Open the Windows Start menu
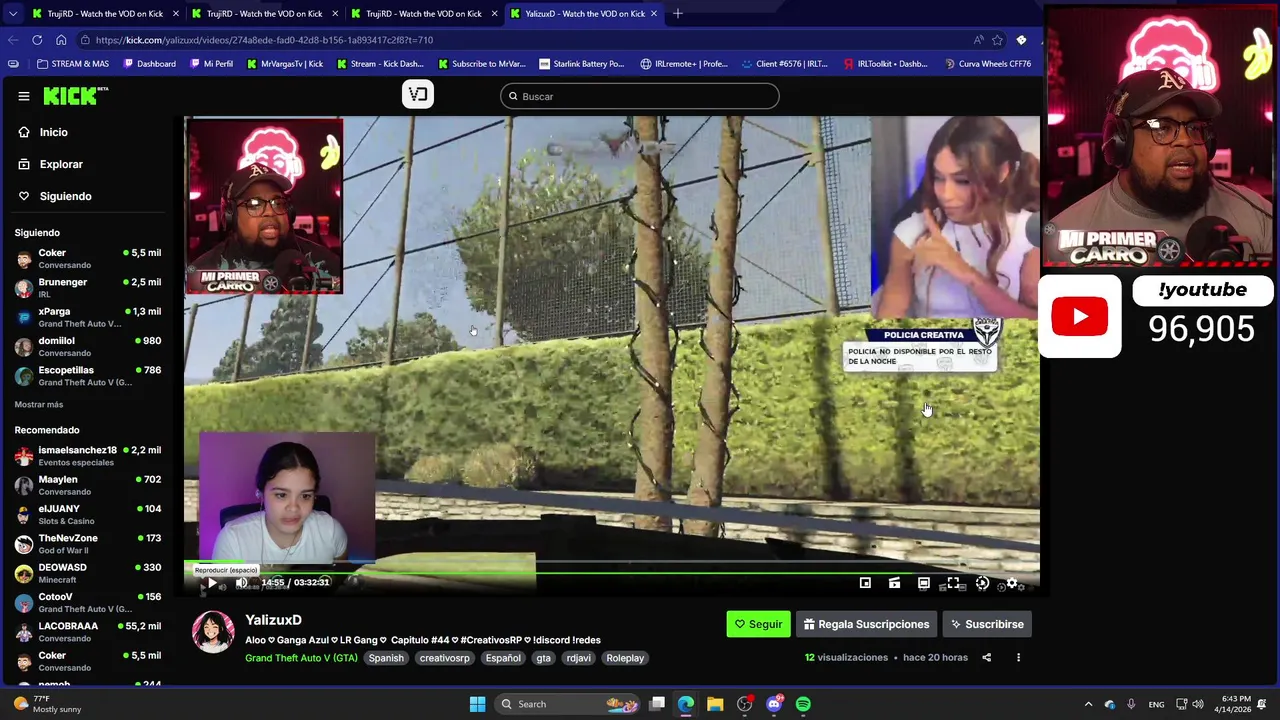Viewport: 1280px width, 720px height. pyautogui.click(x=477, y=704)
